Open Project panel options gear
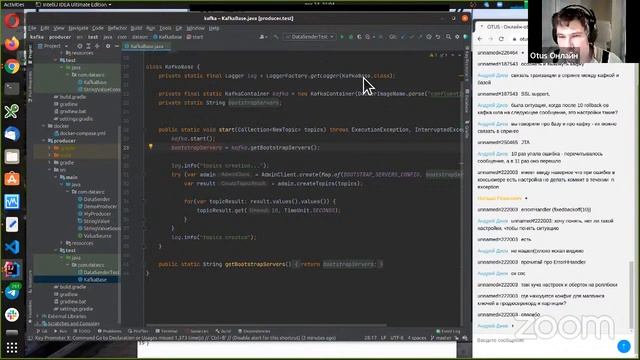The width and height of the screenshot is (640, 360). pyautogui.click(x=108, y=46)
